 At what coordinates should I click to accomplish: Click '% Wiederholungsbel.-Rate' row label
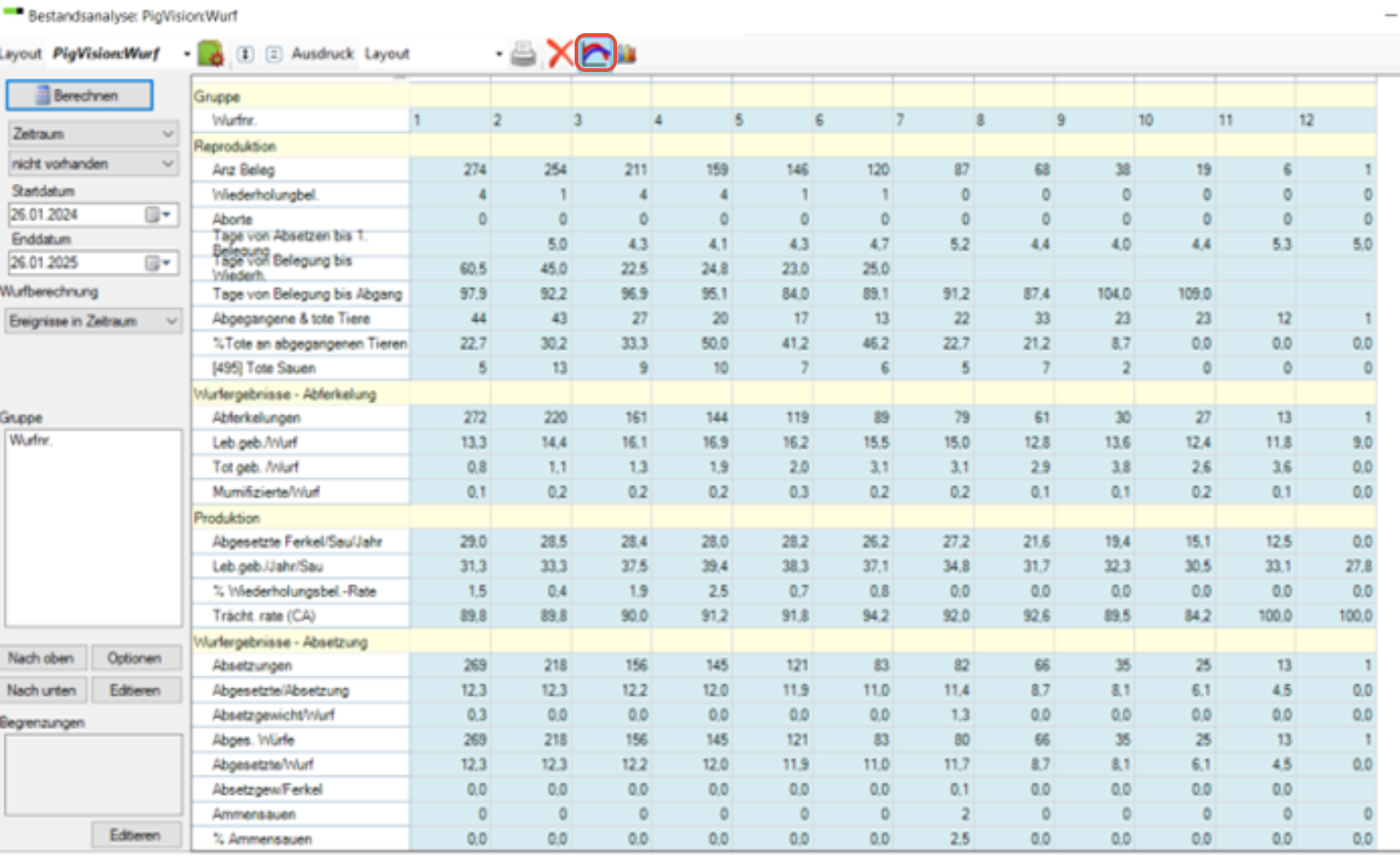[294, 591]
